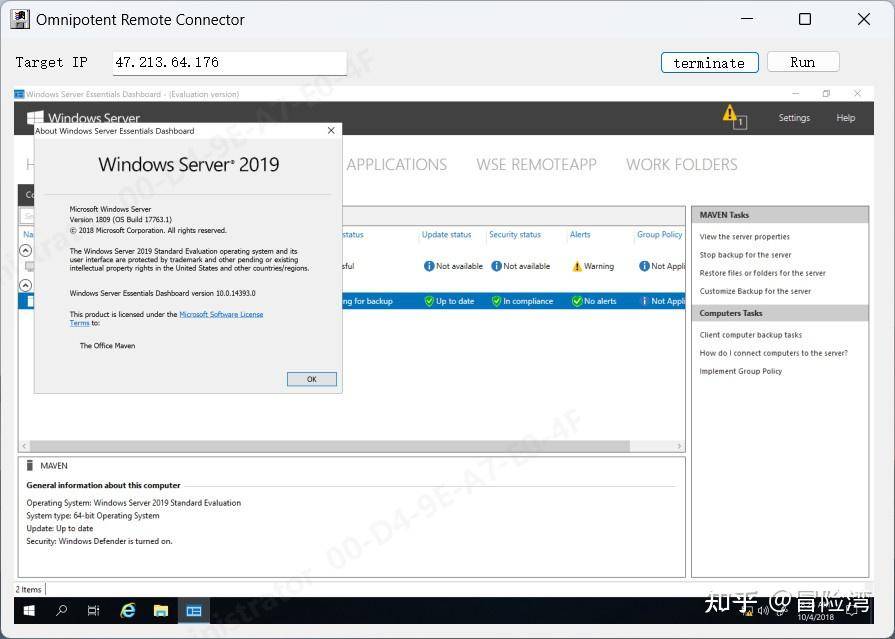
Task: Select the Dashboard app icon in taskbar
Action: [x=194, y=610]
